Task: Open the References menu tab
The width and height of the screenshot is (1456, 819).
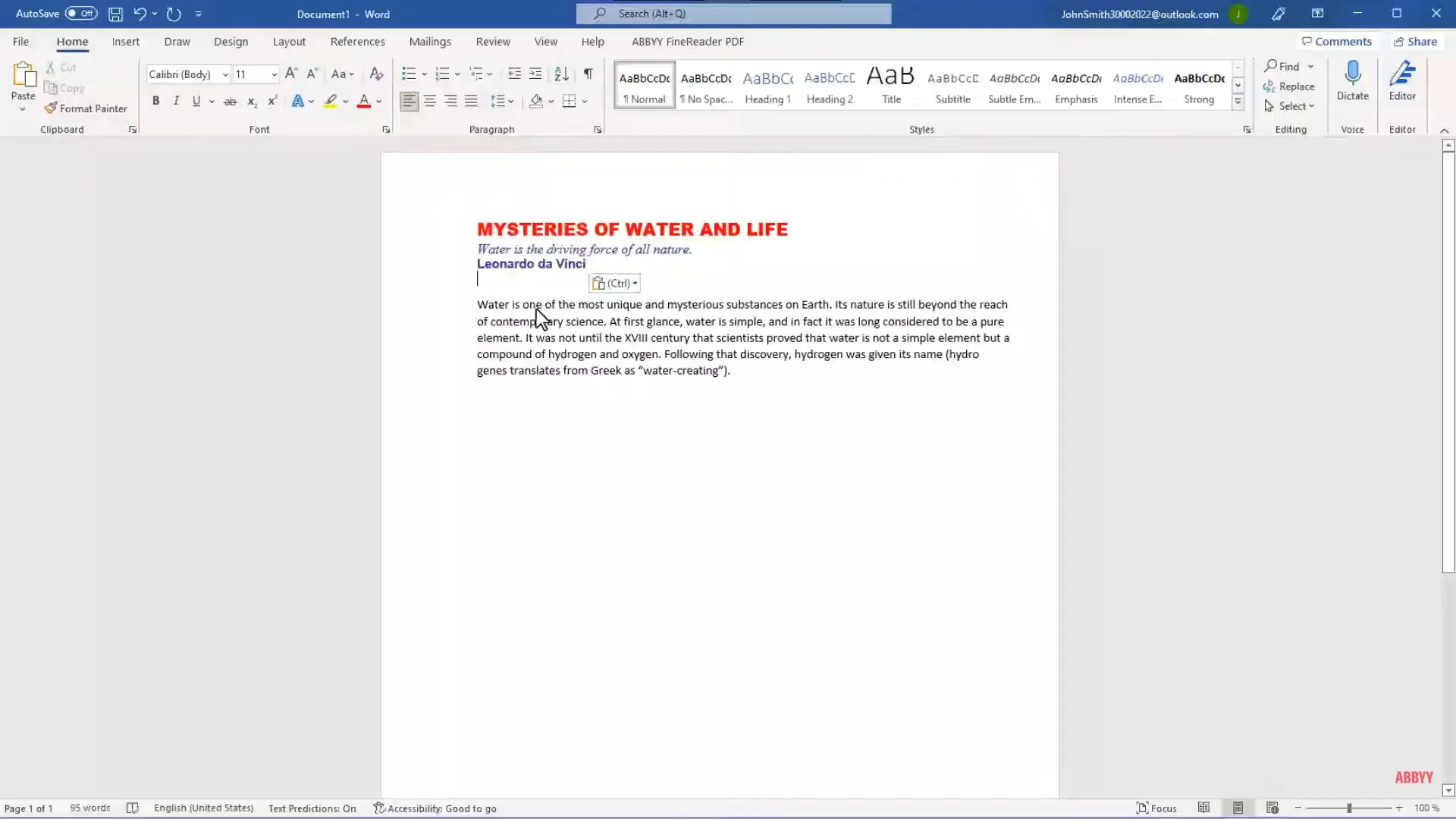Action: tap(357, 41)
